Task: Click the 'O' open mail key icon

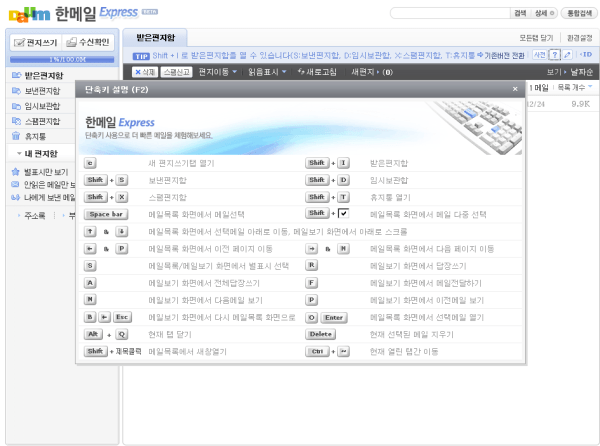Action: (312, 317)
